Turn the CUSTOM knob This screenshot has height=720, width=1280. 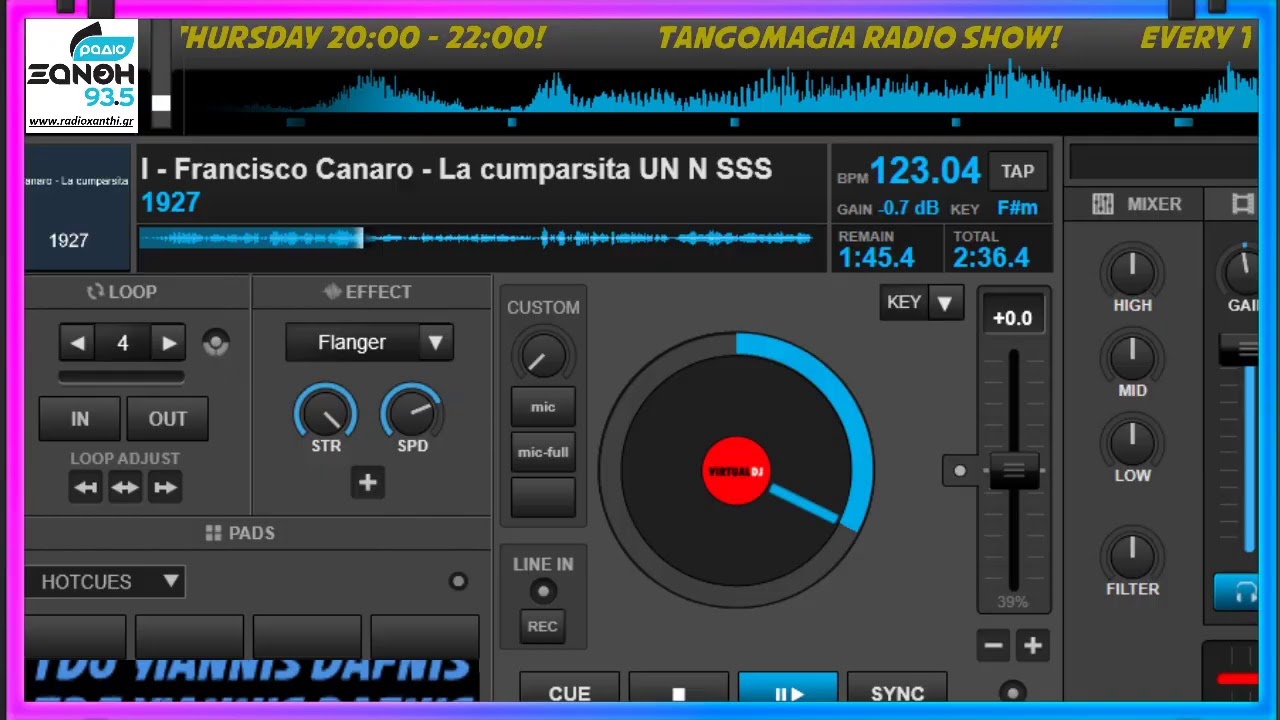click(x=543, y=356)
